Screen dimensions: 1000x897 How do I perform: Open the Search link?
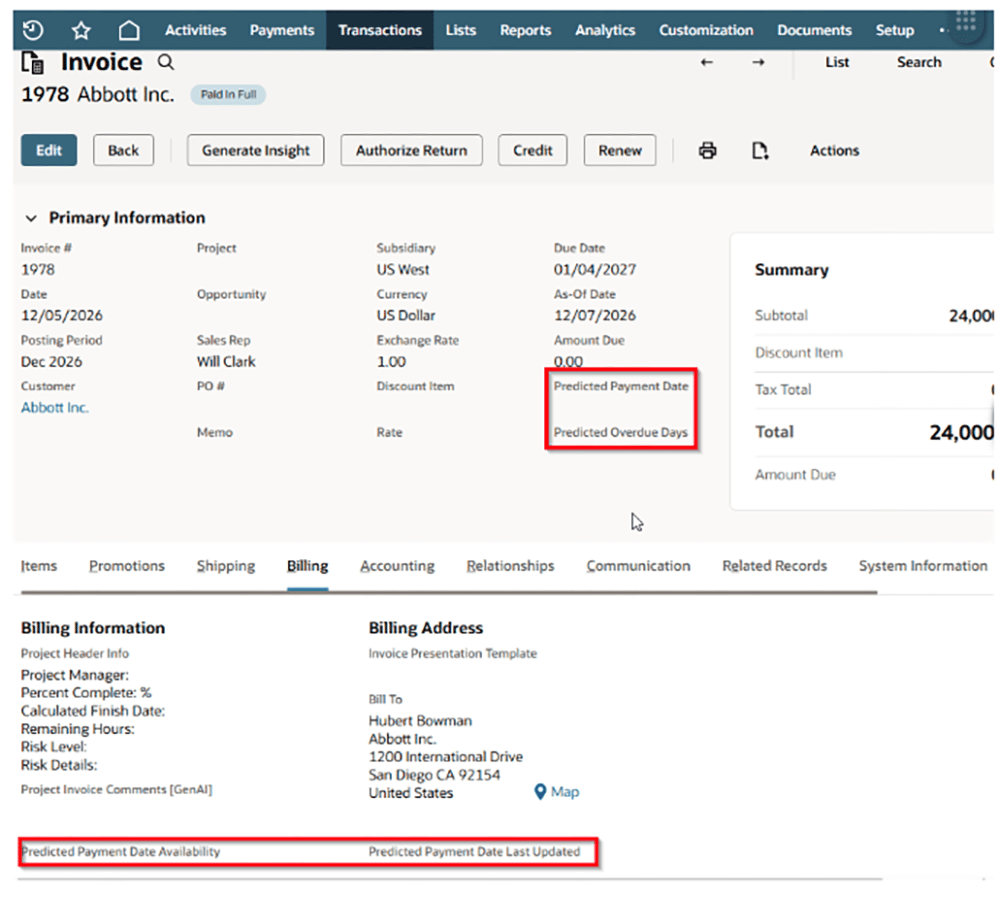tap(919, 62)
